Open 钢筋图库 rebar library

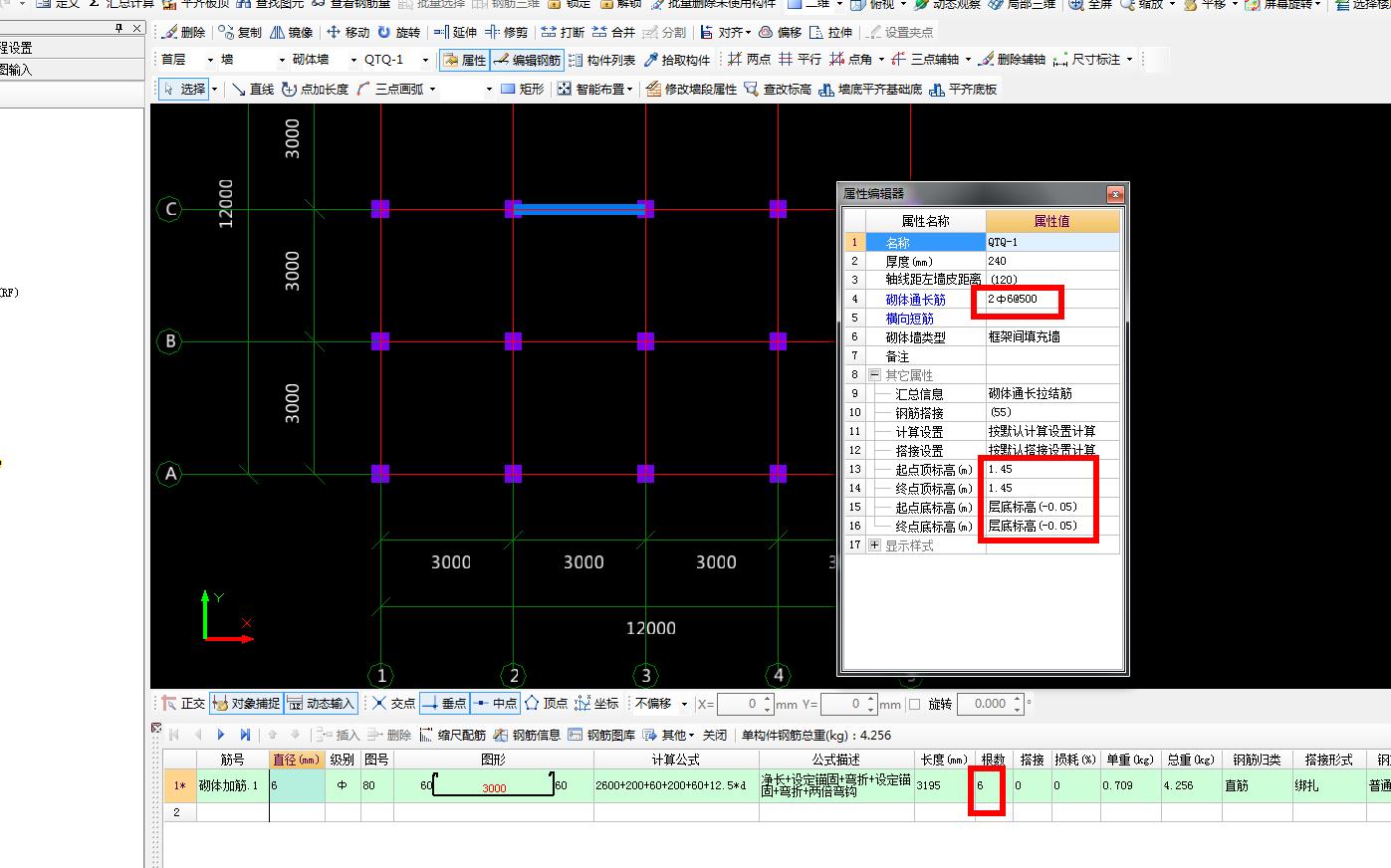click(601, 735)
